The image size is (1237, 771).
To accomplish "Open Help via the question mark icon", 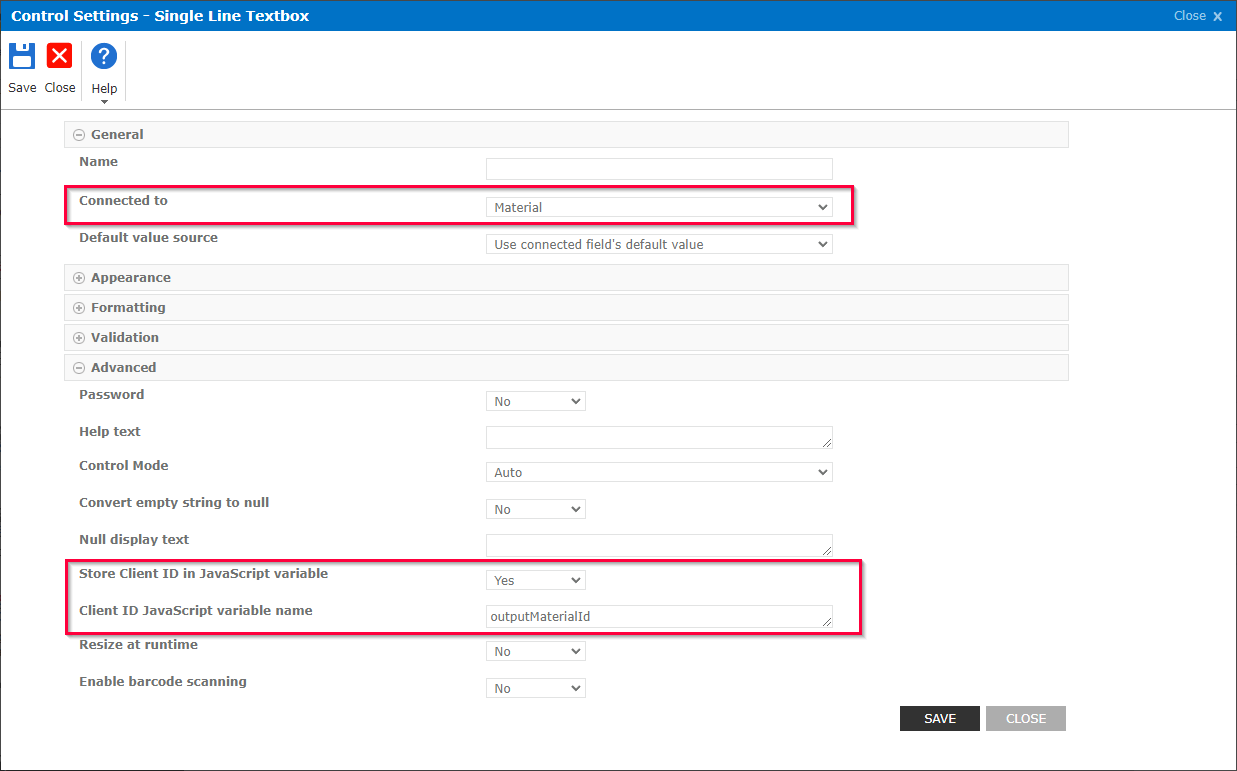I will click(x=103, y=57).
